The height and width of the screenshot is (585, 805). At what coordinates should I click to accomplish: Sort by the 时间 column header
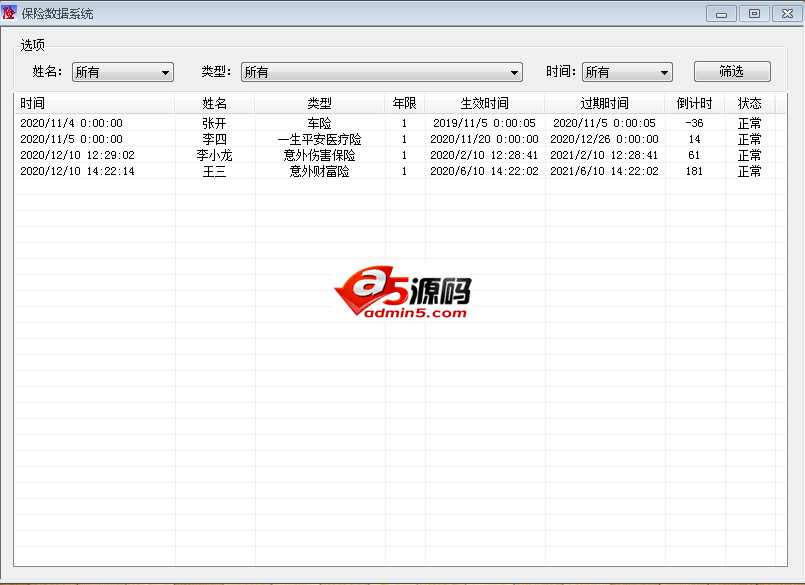tap(95, 103)
